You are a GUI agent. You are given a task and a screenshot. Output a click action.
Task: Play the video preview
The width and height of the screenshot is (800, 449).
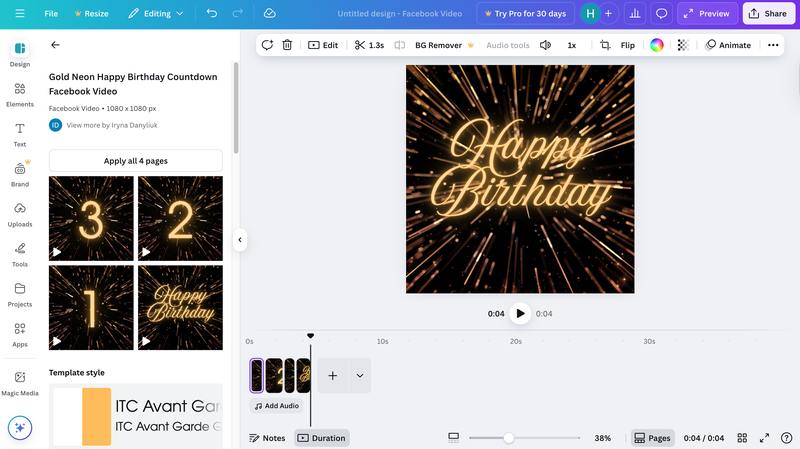coord(520,313)
